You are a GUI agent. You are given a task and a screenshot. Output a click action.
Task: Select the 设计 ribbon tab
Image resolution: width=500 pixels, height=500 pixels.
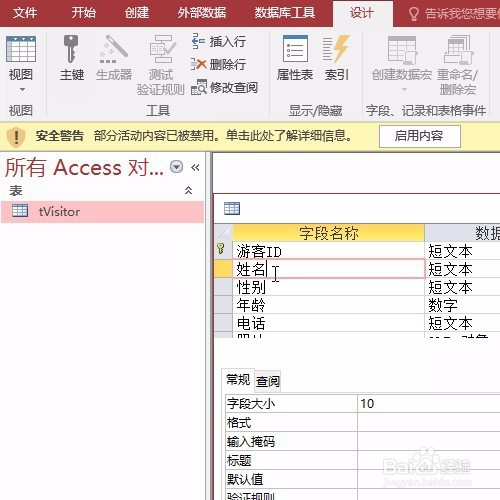[x=362, y=14]
